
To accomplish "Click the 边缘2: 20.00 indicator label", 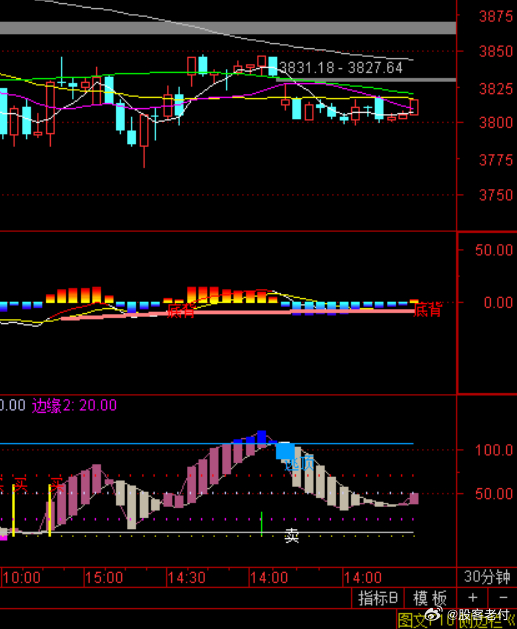I will tap(74, 405).
